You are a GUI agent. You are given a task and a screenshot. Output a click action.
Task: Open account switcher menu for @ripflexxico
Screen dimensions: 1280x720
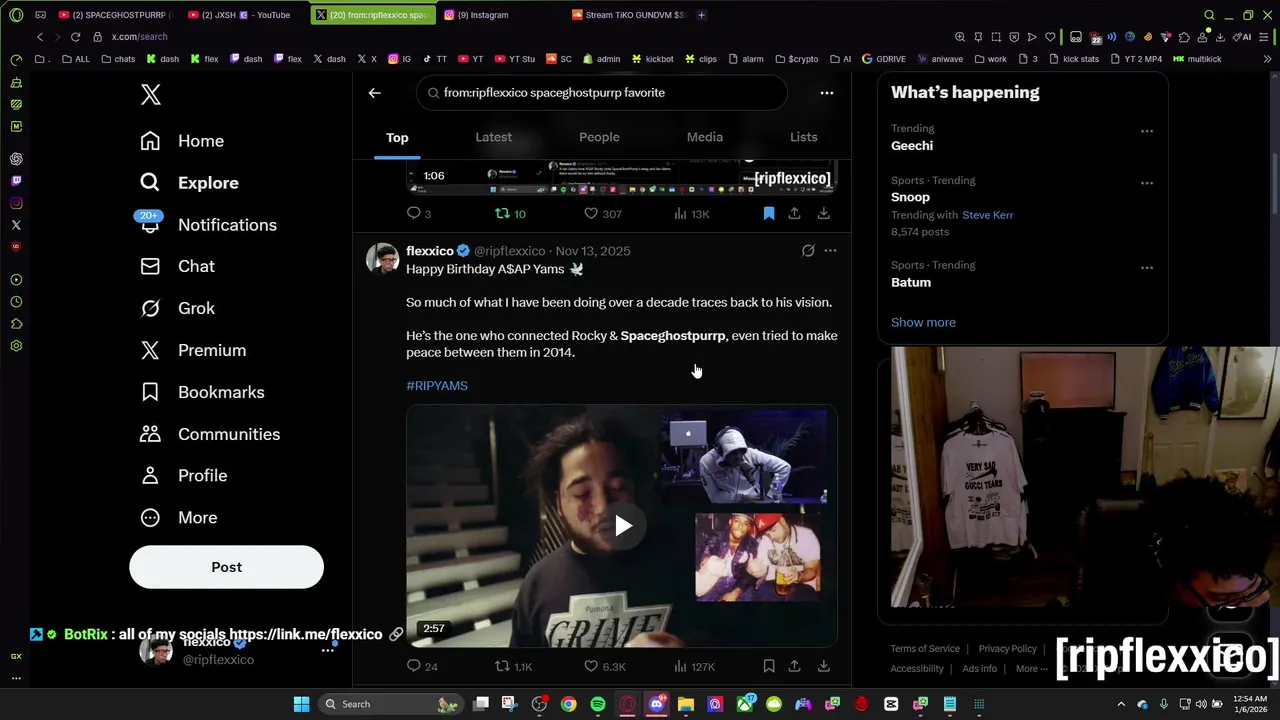pyautogui.click(x=327, y=651)
